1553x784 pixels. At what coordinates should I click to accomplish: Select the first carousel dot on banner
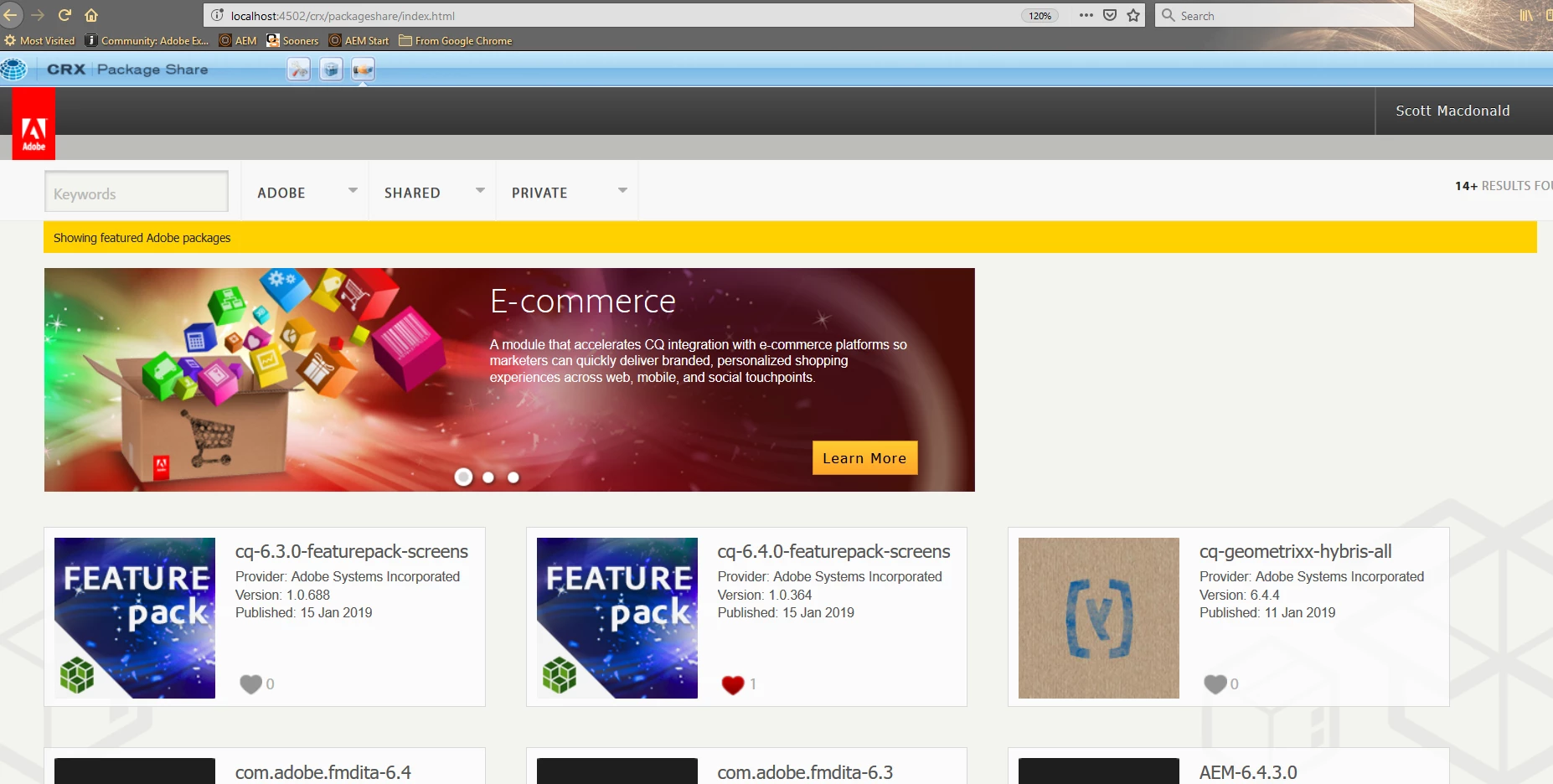coord(463,477)
